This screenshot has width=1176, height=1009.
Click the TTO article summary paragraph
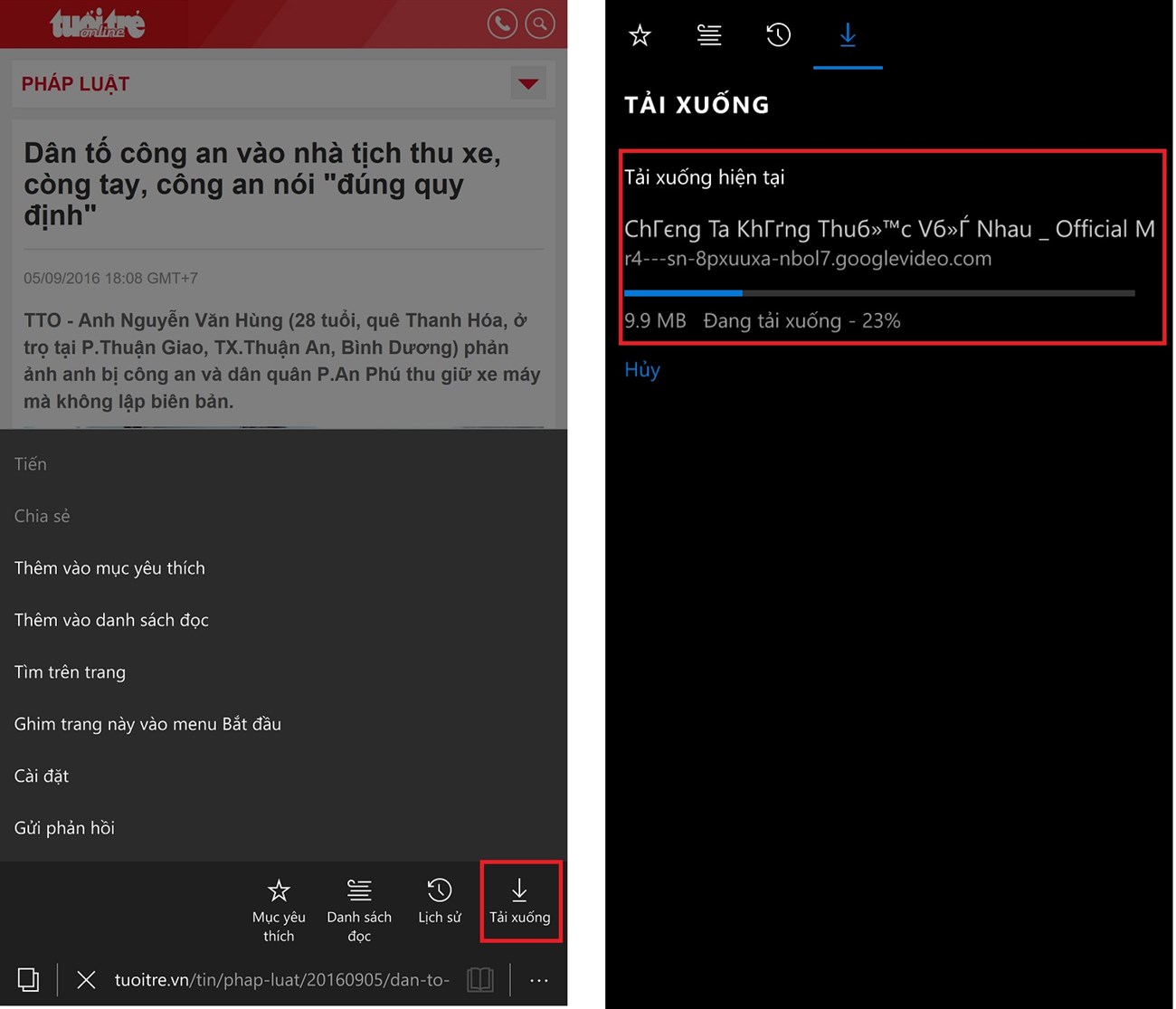(x=281, y=360)
